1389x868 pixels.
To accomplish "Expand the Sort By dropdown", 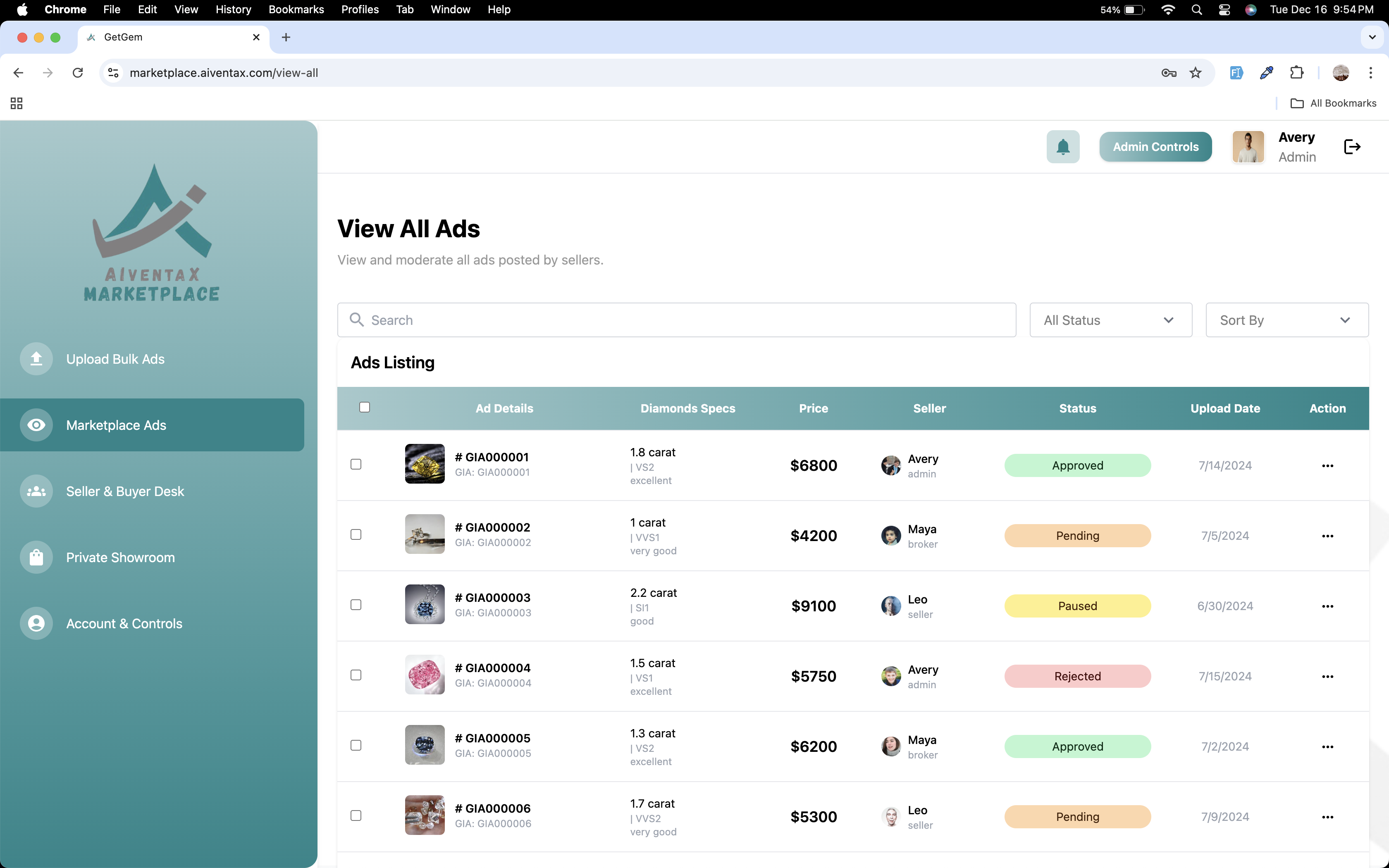I will coord(1286,320).
